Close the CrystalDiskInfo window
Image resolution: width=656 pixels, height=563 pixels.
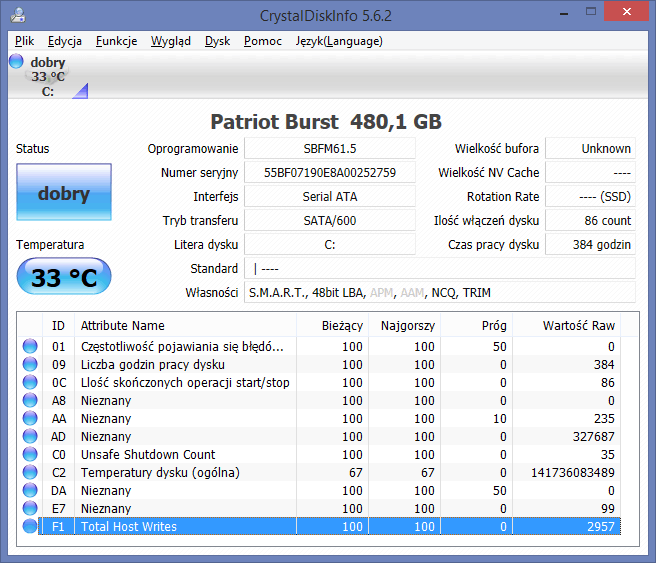pyautogui.click(x=626, y=12)
